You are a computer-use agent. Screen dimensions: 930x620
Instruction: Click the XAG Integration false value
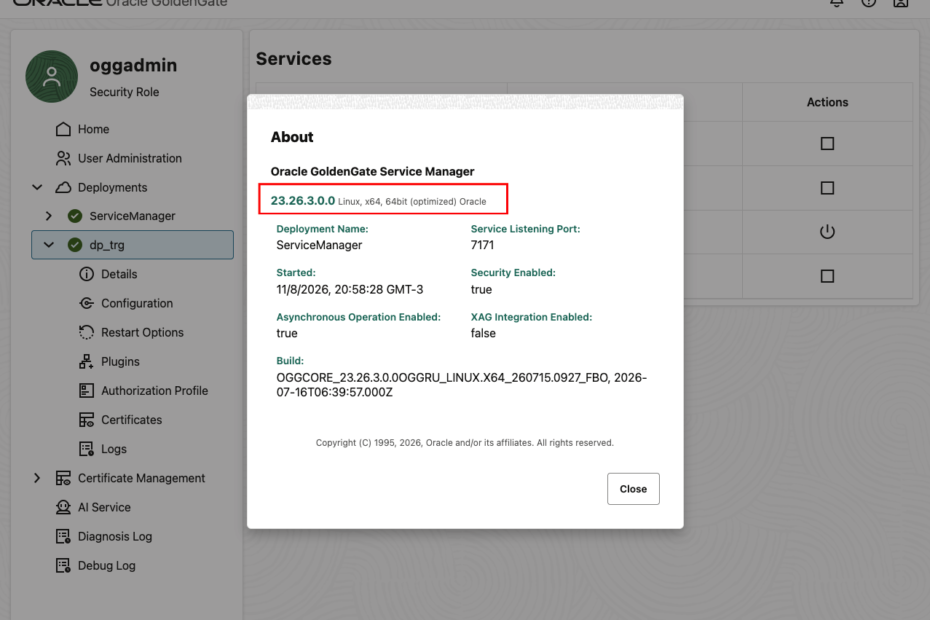click(x=483, y=333)
